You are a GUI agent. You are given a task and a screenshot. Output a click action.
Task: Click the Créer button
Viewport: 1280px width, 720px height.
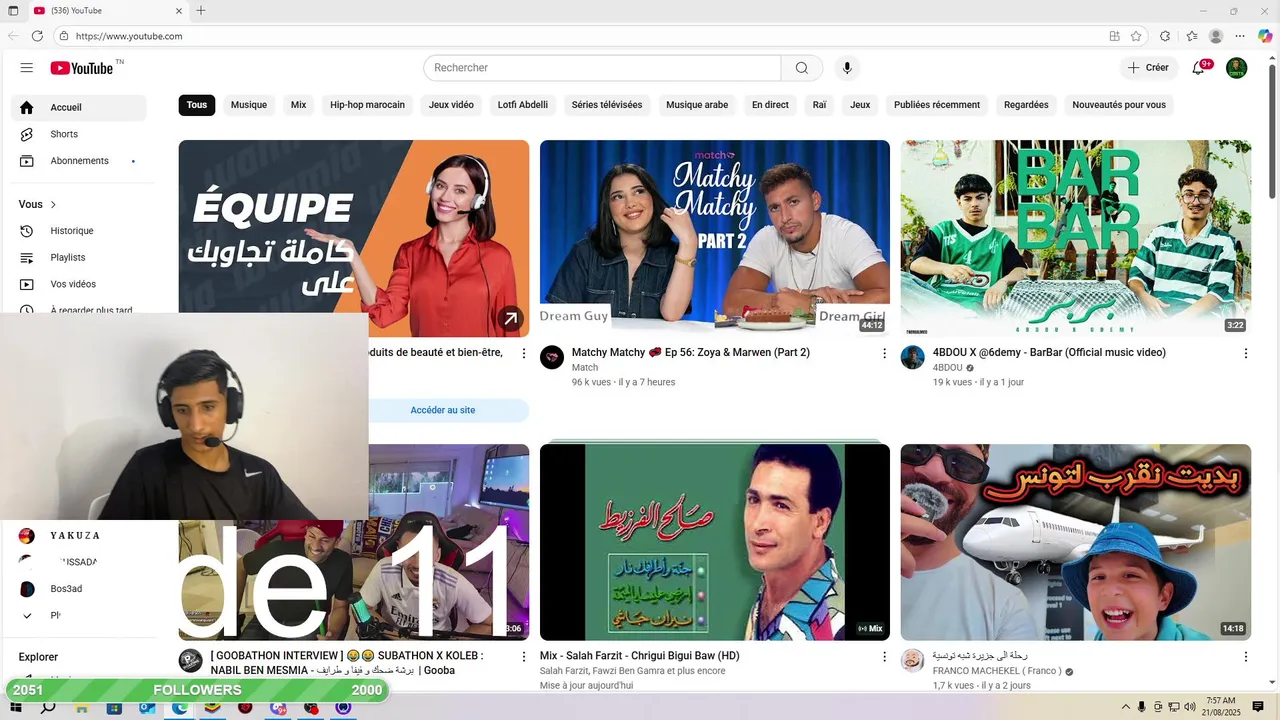click(x=1148, y=68)
